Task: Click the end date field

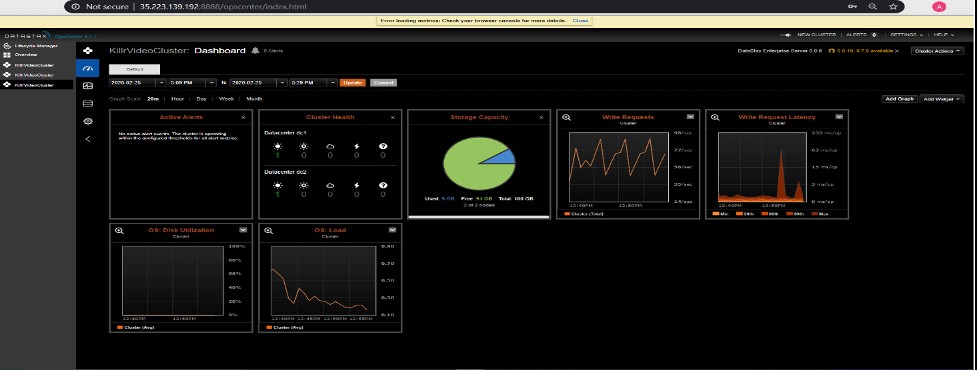Action: 253,82
